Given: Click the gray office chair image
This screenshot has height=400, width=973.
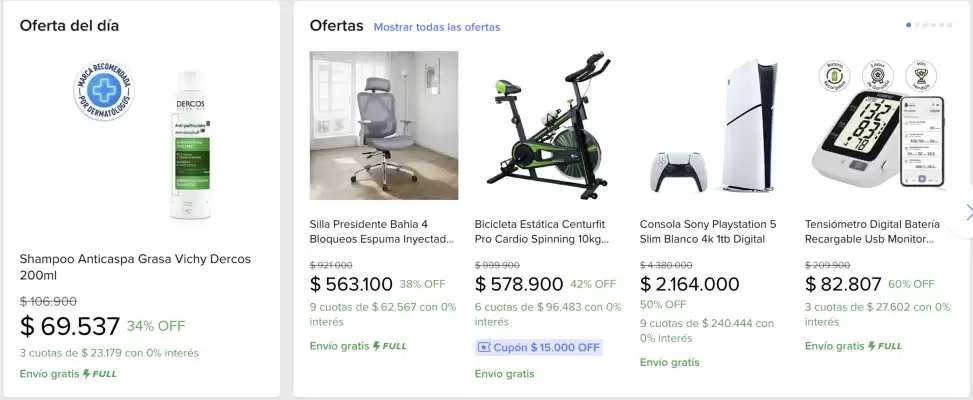Looking at the screenshot, I should pyautogui.click(x=384, y=125).
